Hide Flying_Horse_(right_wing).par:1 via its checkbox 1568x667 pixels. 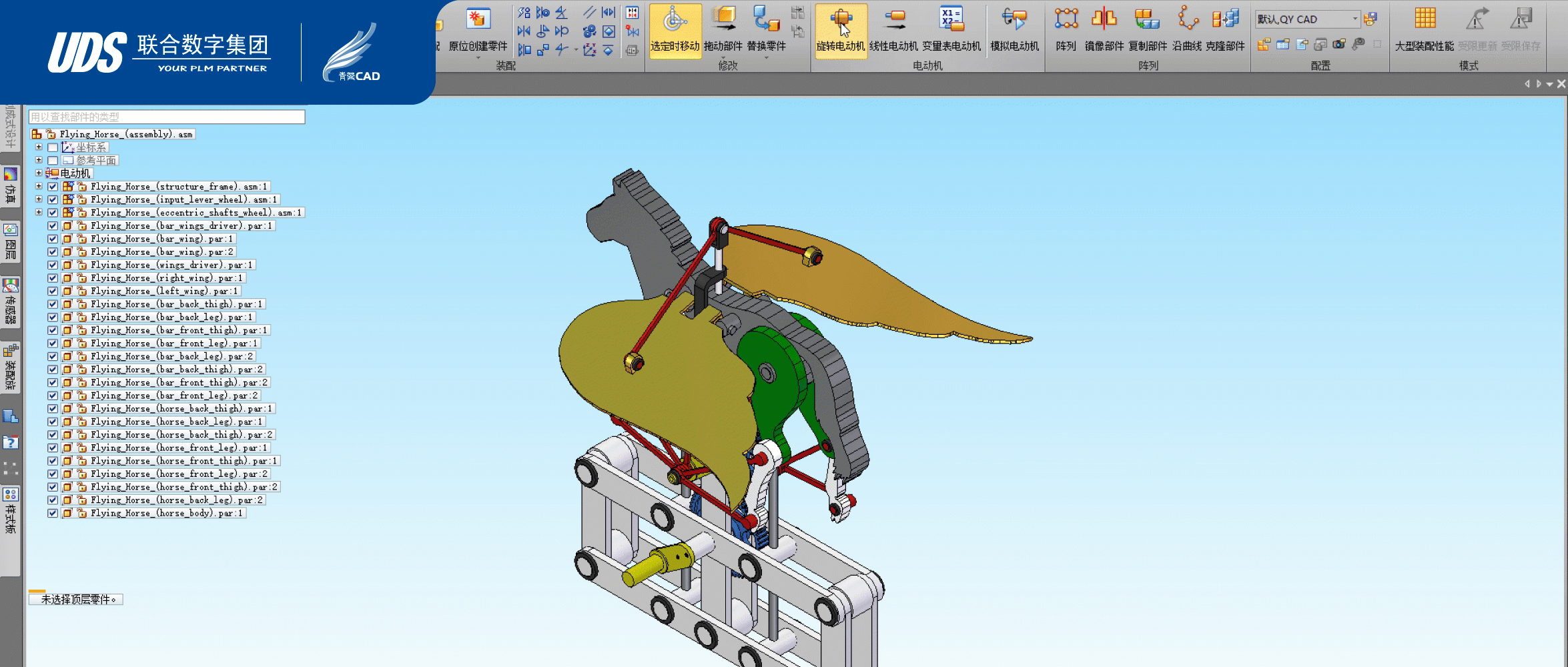pos(53,278)
